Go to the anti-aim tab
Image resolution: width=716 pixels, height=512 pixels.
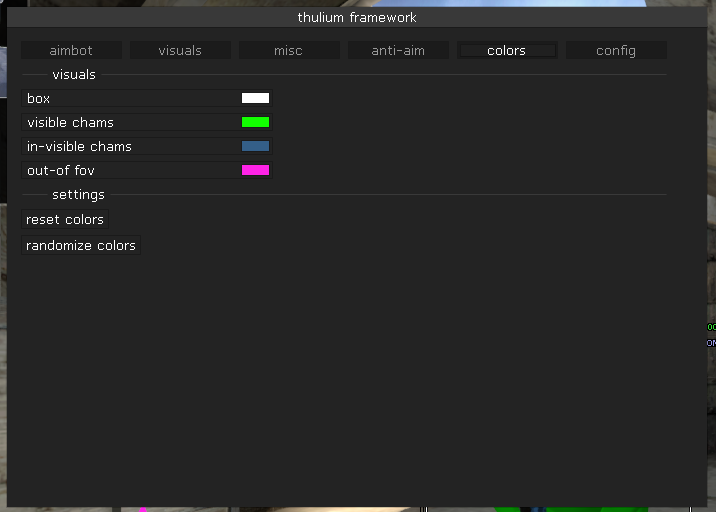[x=398, y=50]
